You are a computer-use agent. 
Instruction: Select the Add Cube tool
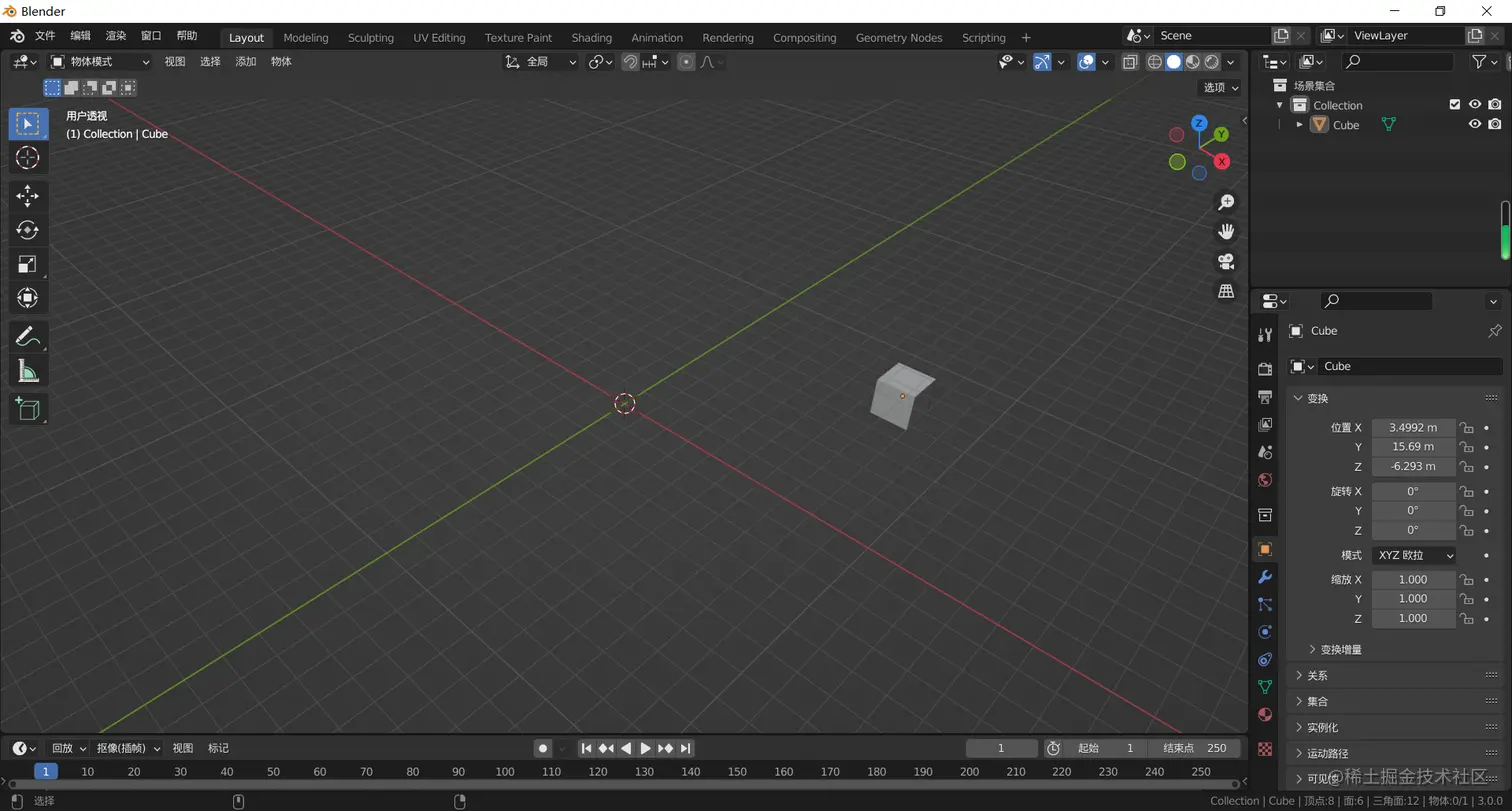[x=28, y=409]
